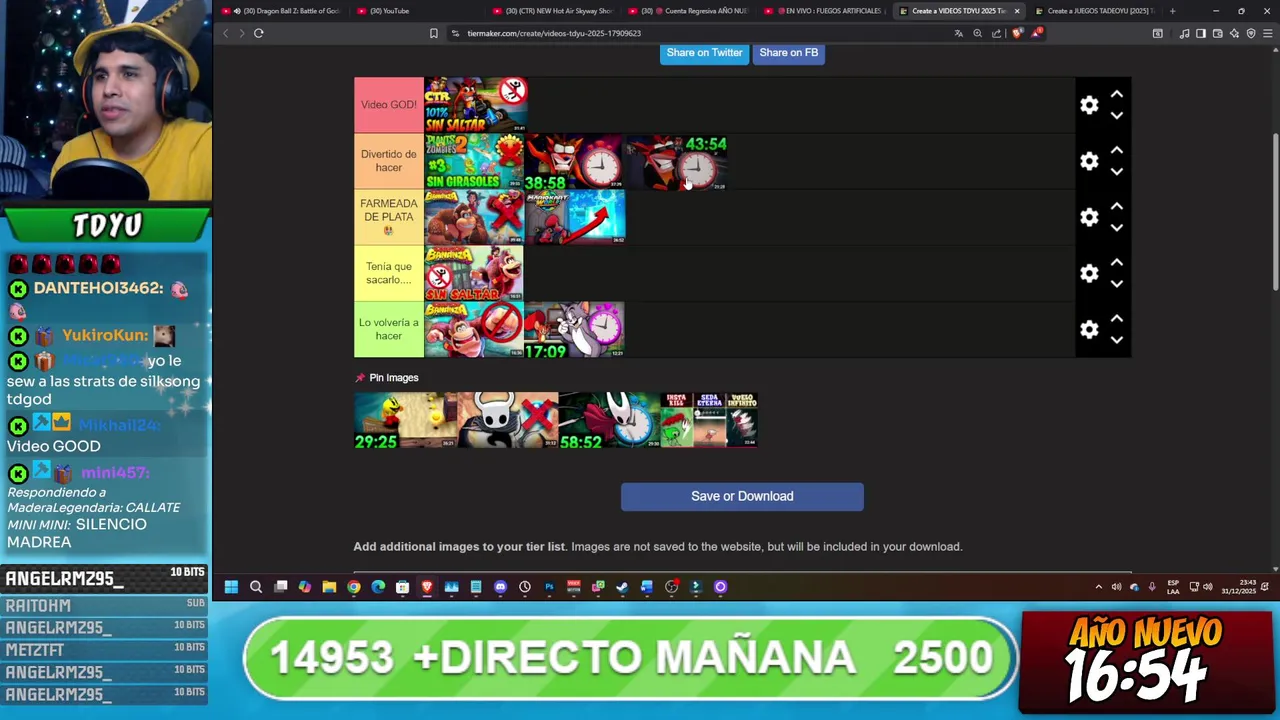1280x720 pixels.
Task: Move FARMEADA DE PLATA tier up
Action: (x=1117, y=206)
